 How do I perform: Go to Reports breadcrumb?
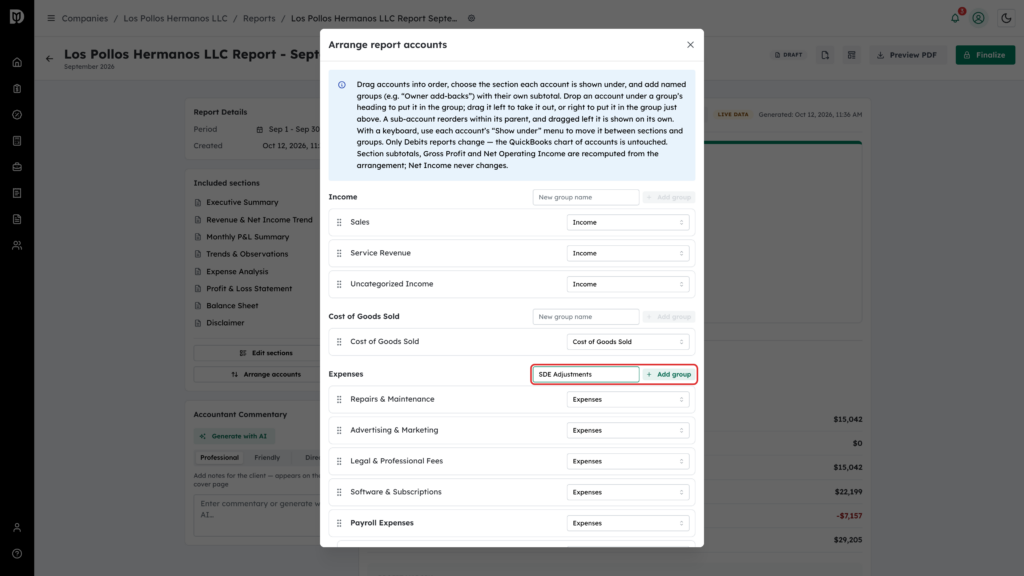click(259, 18)
